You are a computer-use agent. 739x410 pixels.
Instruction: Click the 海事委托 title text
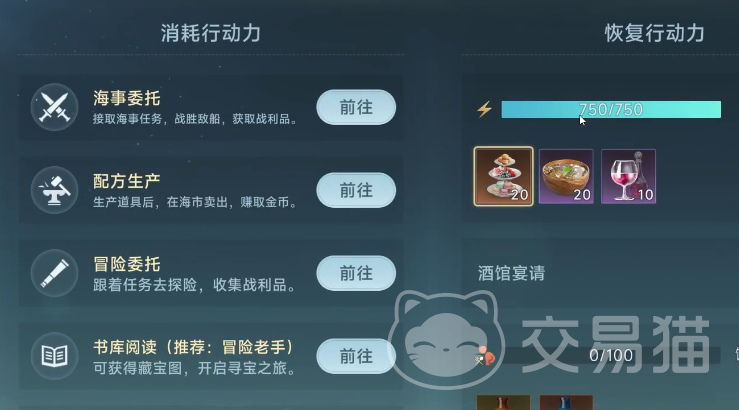pyautogui.click(x=127, y=98)
